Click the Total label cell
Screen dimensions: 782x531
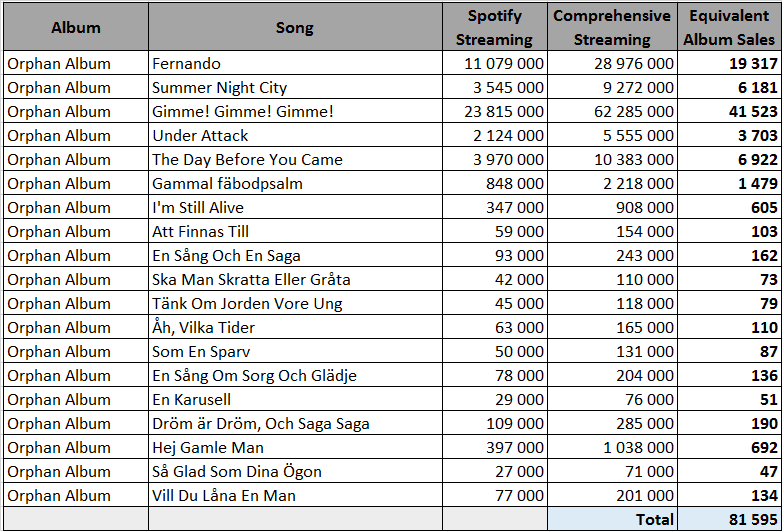click(x=612, y=519)
